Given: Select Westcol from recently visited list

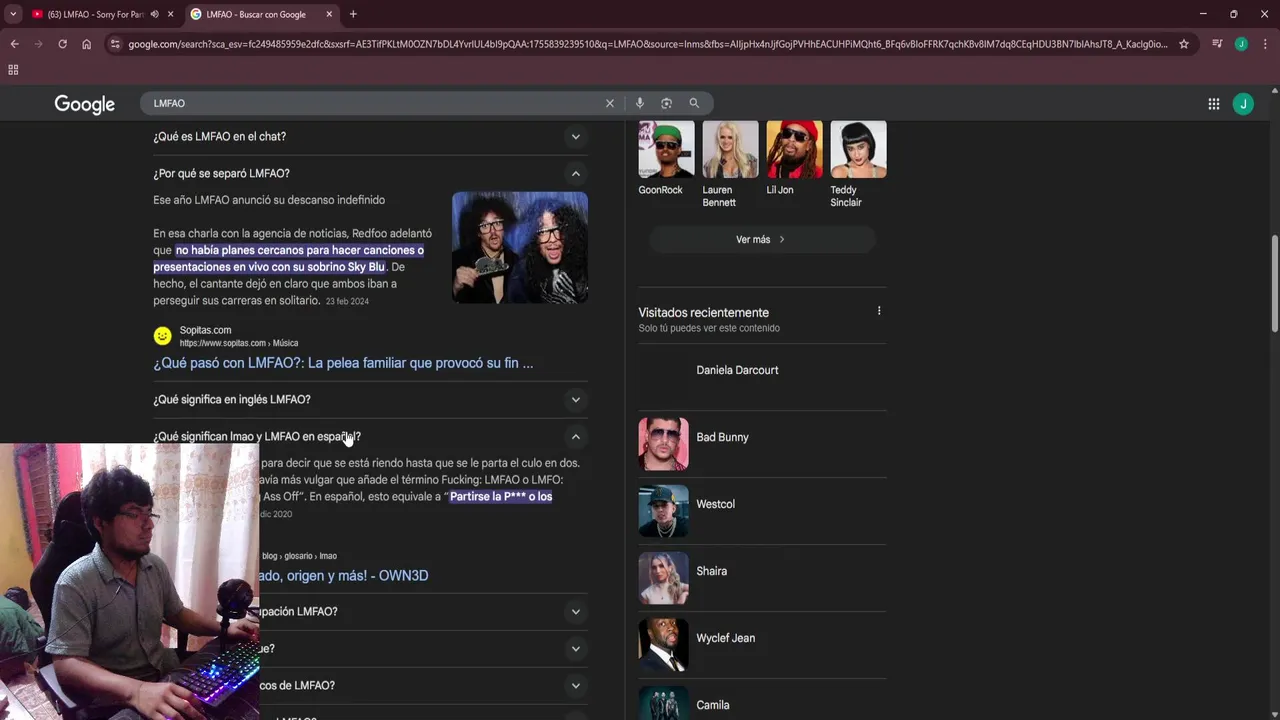Looking at the screenshot, I should pos(715,504).
